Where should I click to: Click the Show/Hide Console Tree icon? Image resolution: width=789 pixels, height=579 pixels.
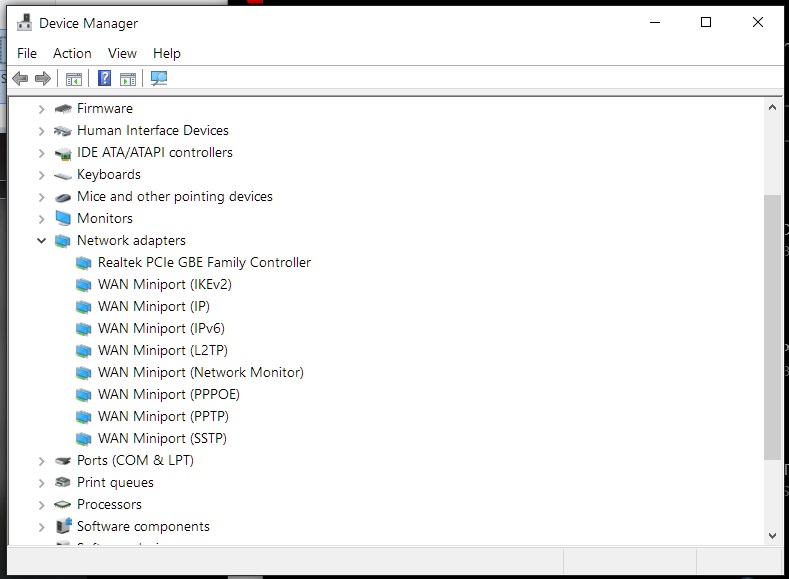pos(74,79)
